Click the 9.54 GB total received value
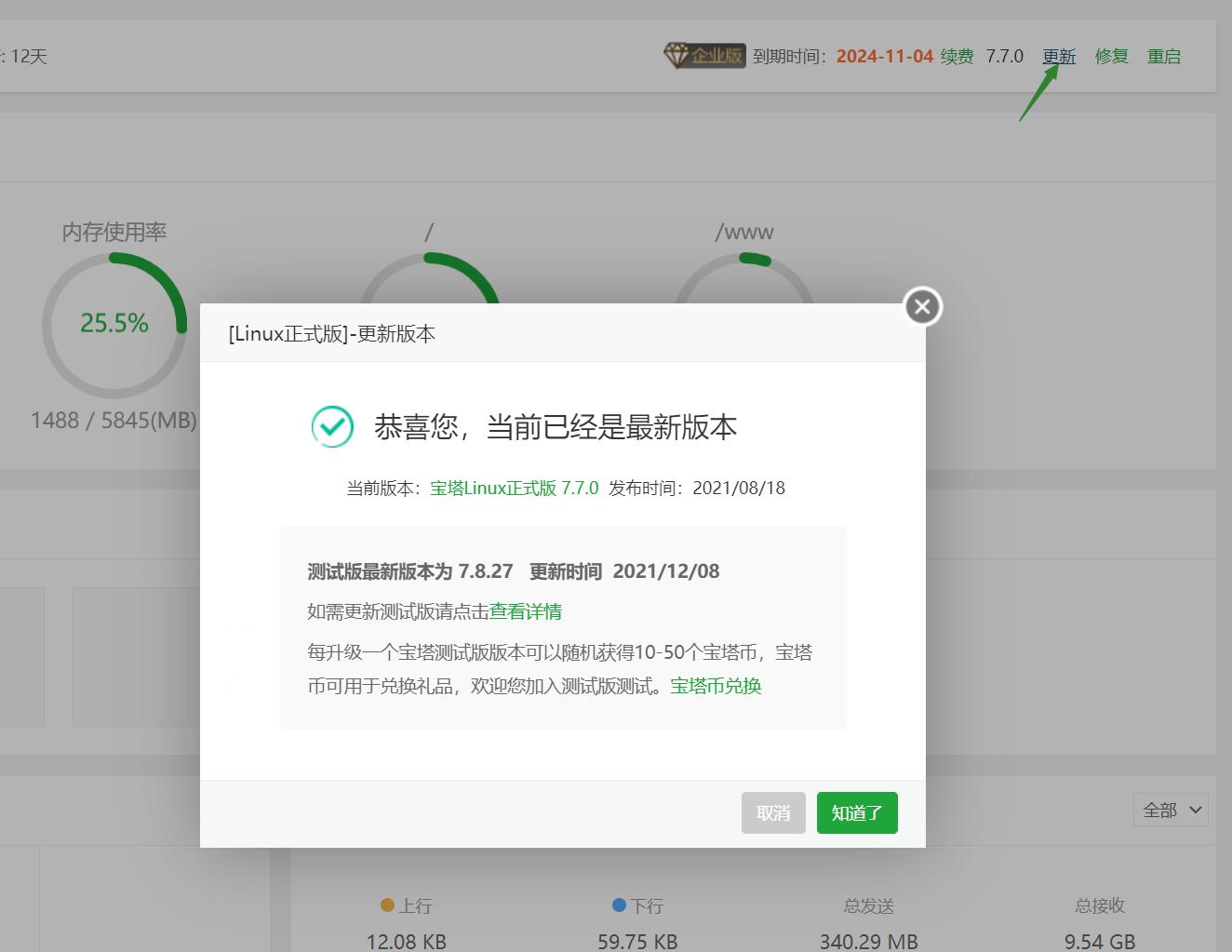This screenshot has width=1232, height=952. (1100, 942)
